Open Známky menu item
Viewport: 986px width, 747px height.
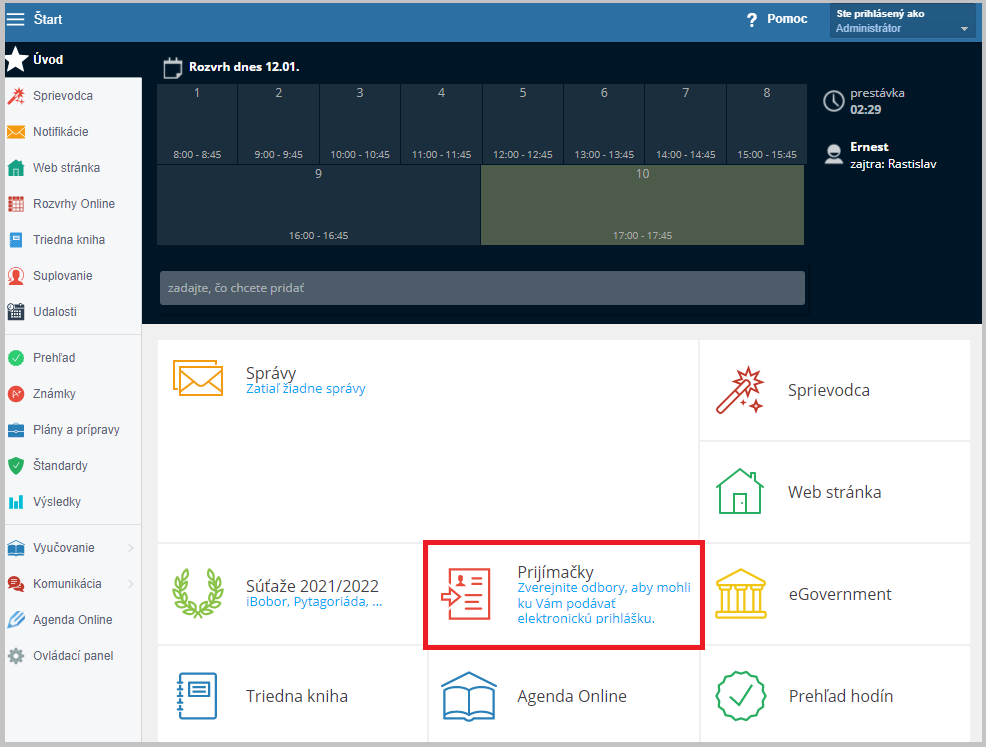click(54, 394)
